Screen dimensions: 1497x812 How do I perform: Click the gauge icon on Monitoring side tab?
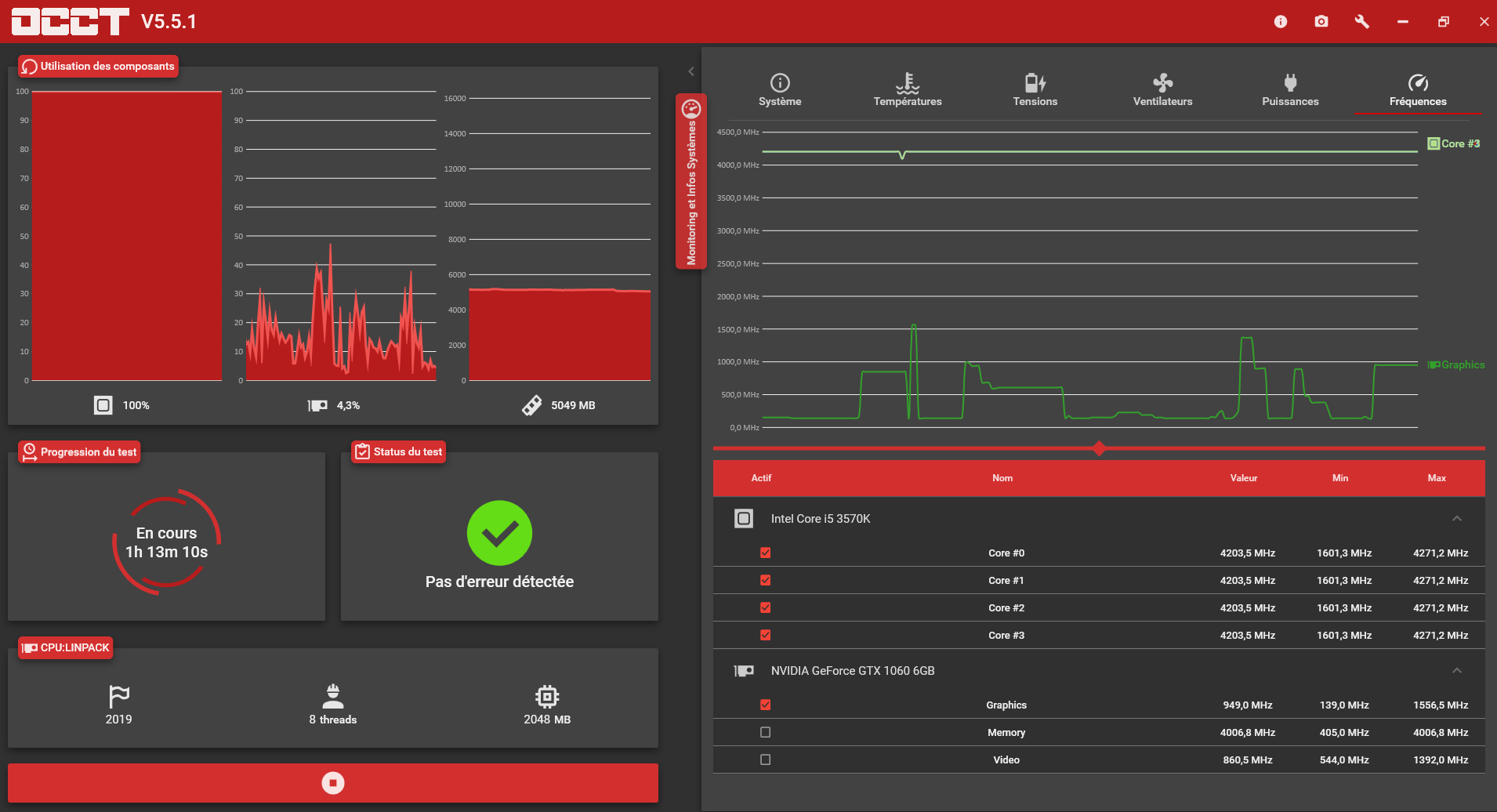[x=691, y=108]
